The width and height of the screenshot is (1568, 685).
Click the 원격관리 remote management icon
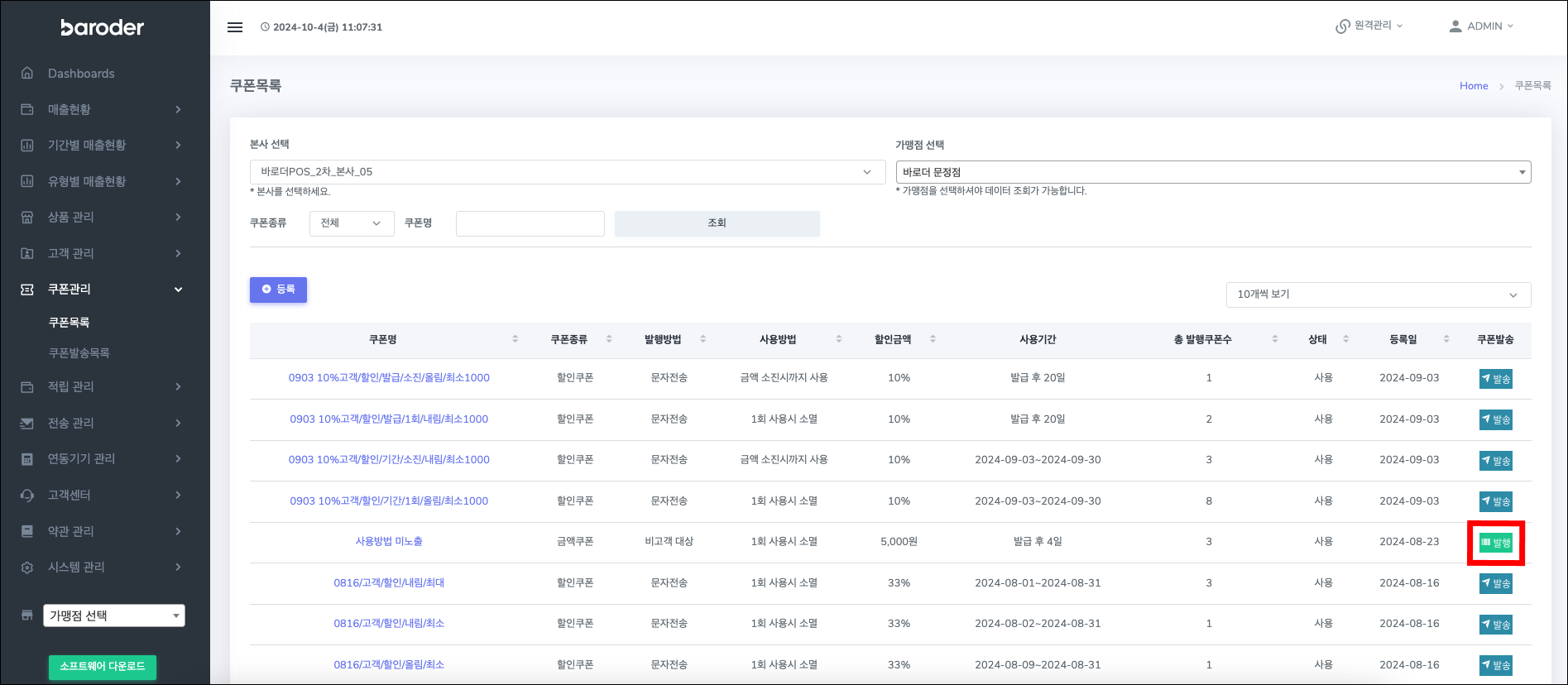(x=1342, y=26)
